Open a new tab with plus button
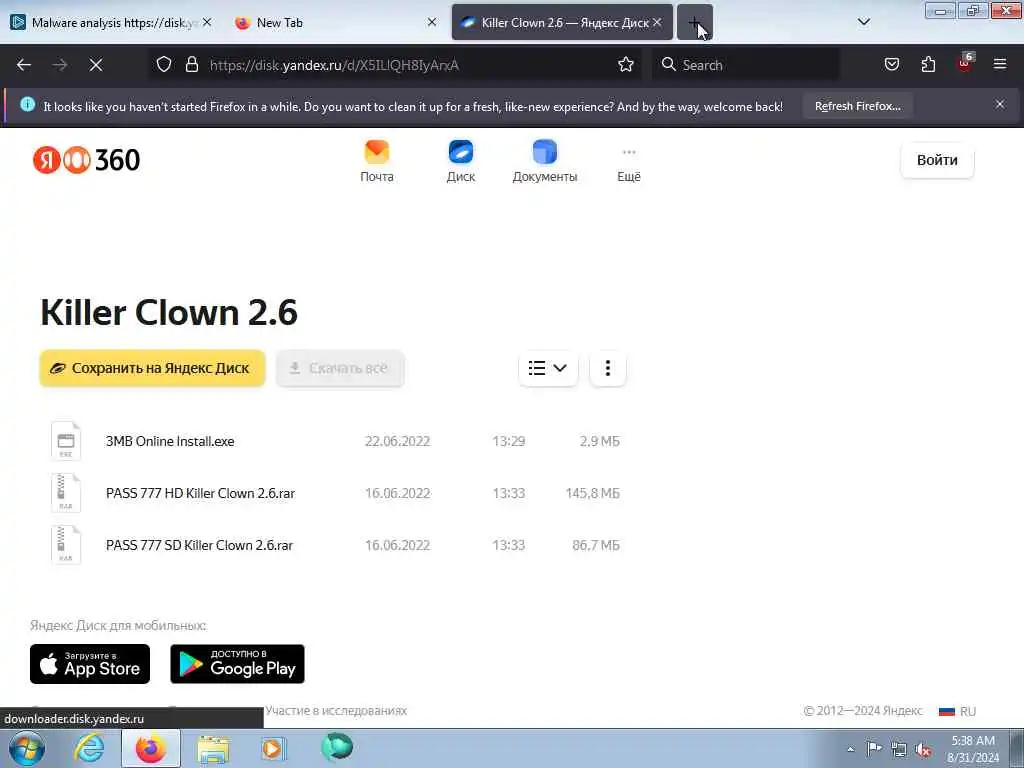 (x=694, y=23)
